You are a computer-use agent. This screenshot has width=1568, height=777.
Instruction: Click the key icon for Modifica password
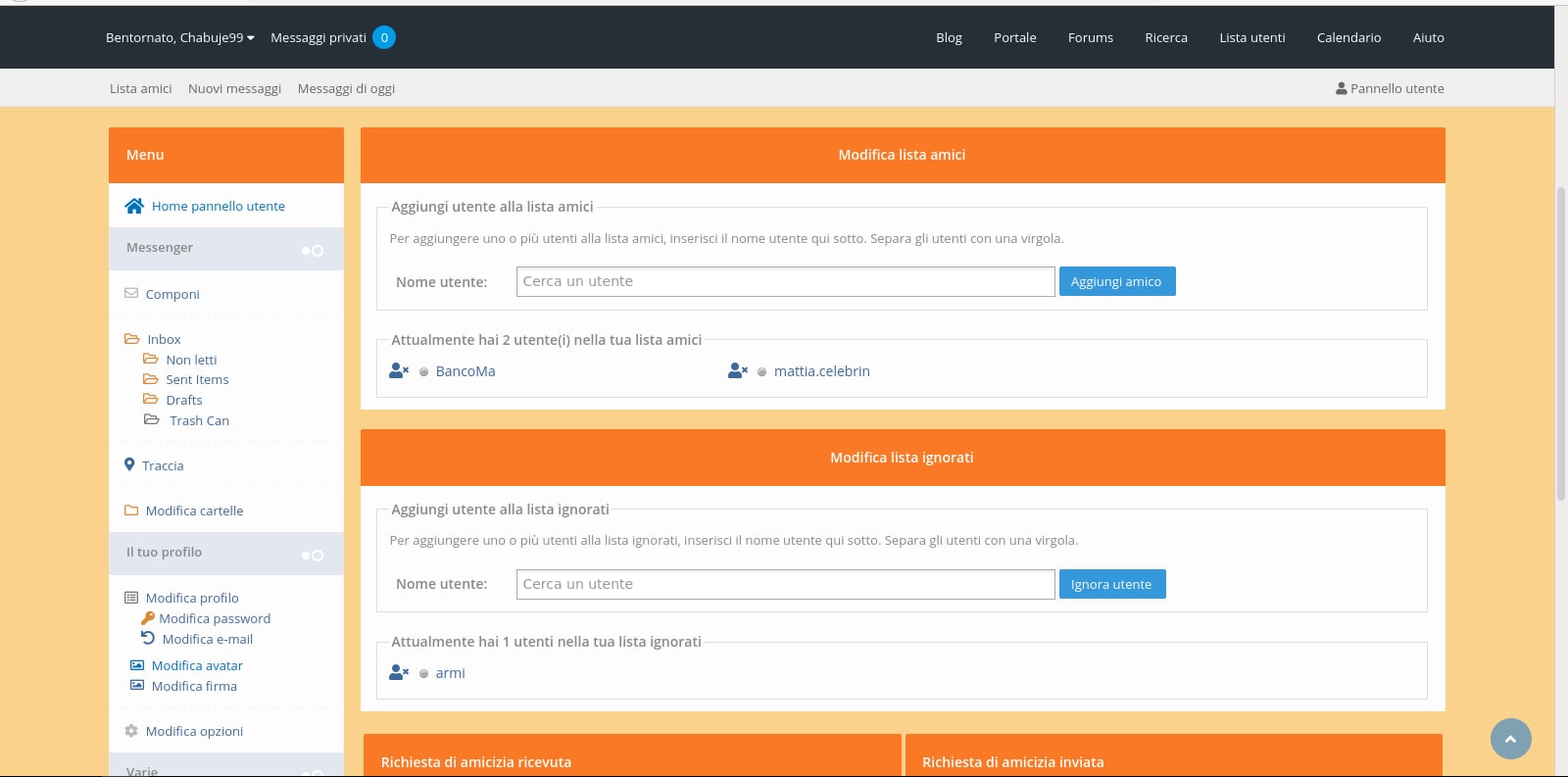pos(148,618)
